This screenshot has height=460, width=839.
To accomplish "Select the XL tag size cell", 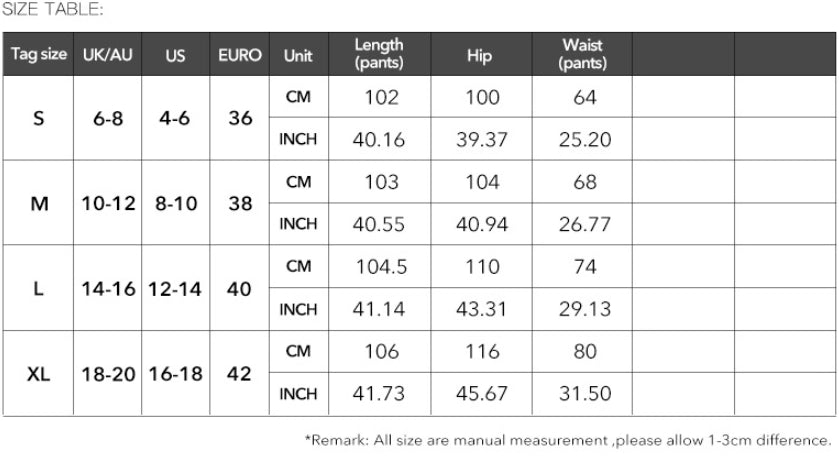I will (x=39, y=374).
